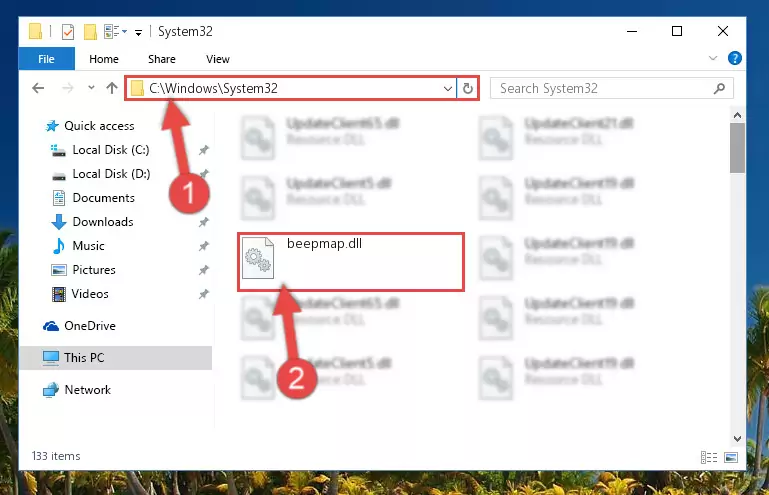Go back with the Back arrow
This screenshot has height=495, width=769.
pos(38,88)
